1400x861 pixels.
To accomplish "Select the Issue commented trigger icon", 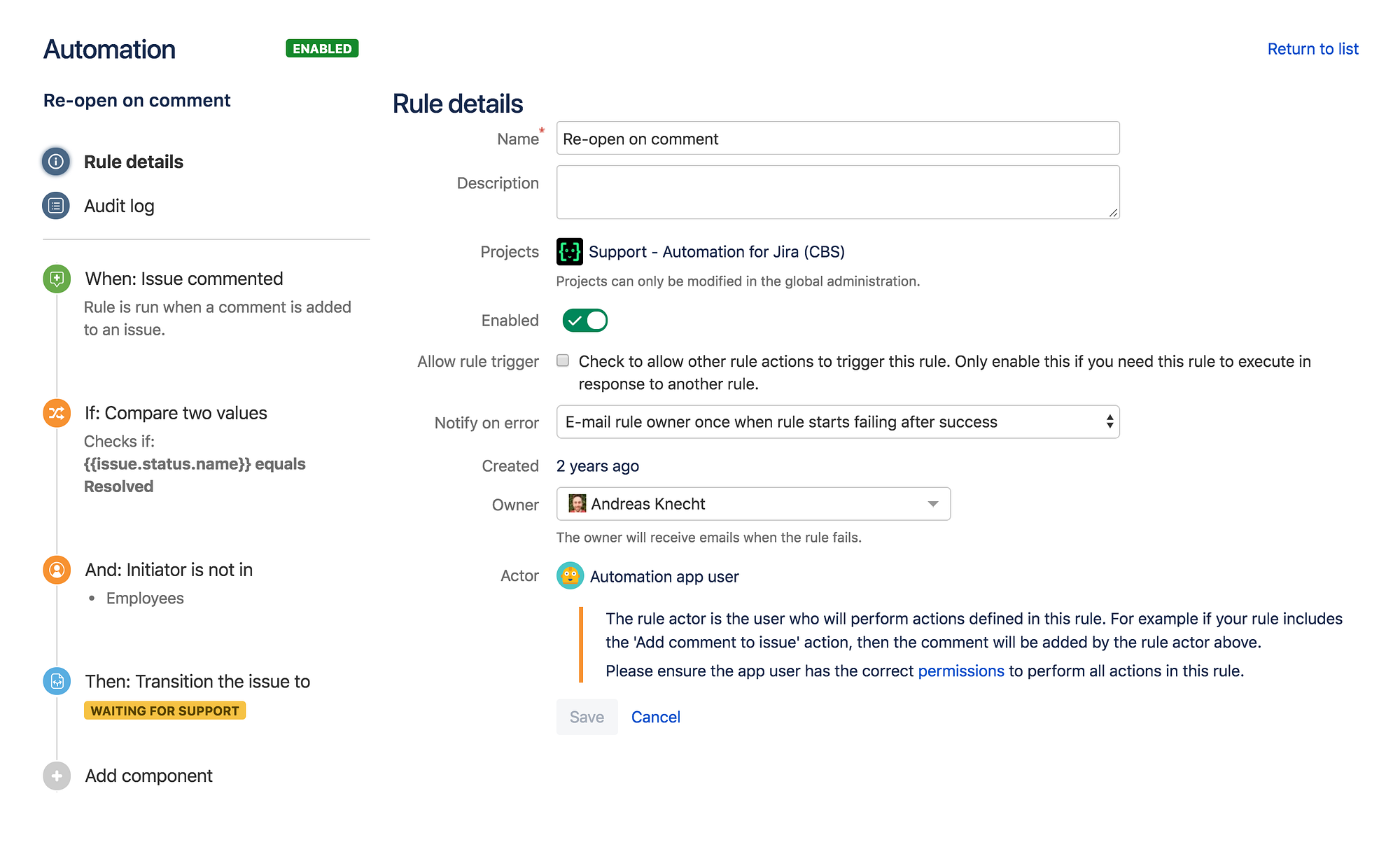I will click(x=57, y=279).
